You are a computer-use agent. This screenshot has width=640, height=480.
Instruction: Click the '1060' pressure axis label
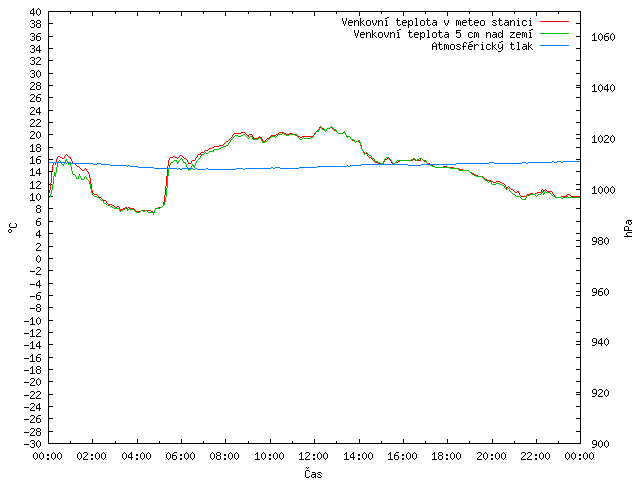click(x=603, y=37)
